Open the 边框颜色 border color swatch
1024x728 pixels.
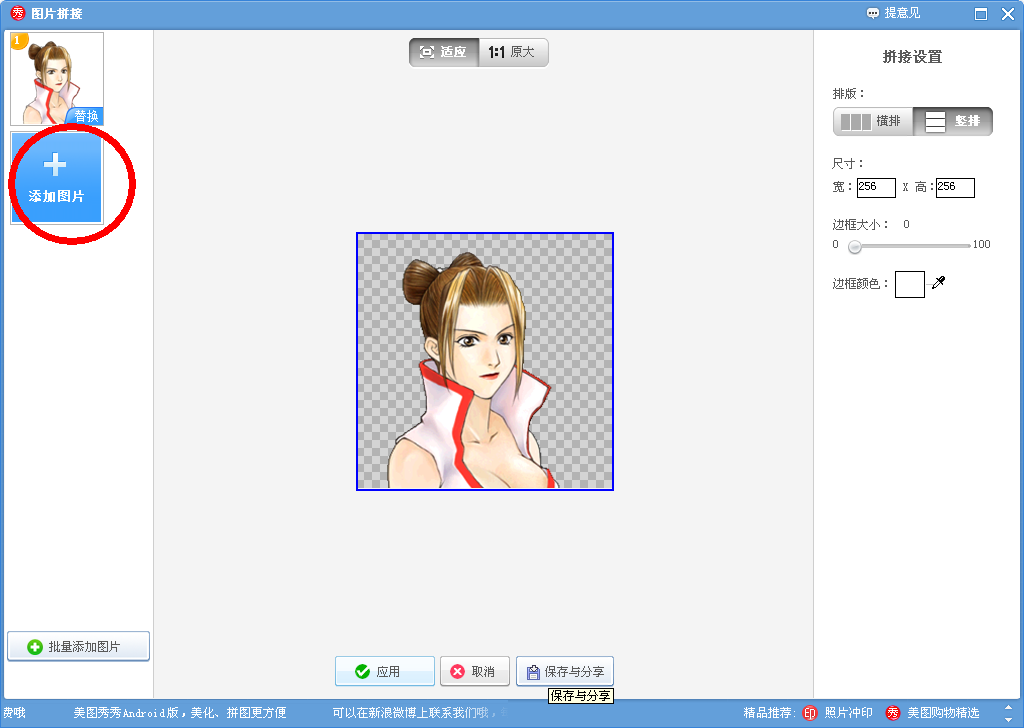click(x=910, y=284)
